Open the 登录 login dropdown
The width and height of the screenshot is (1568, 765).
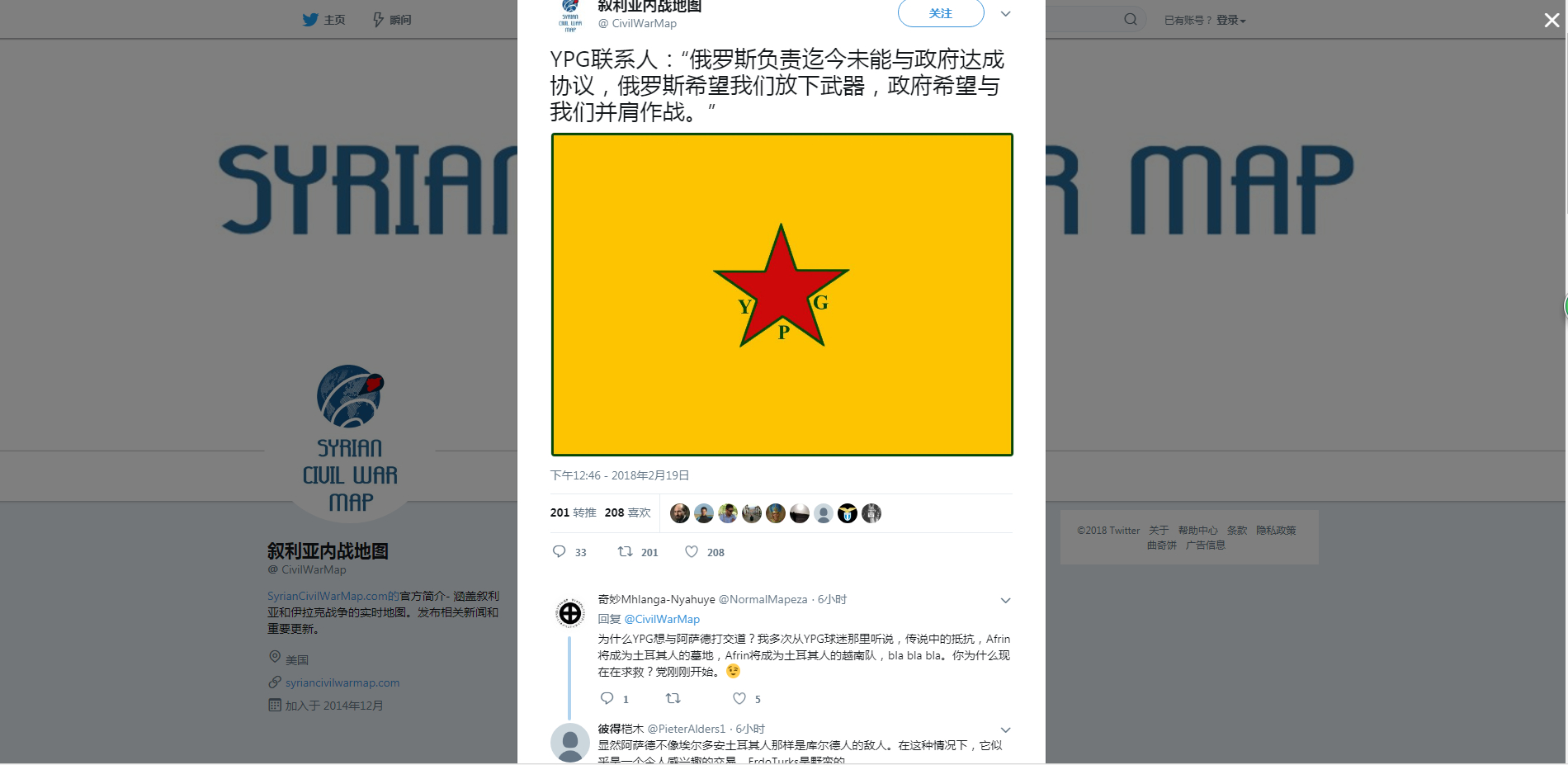1230,20
